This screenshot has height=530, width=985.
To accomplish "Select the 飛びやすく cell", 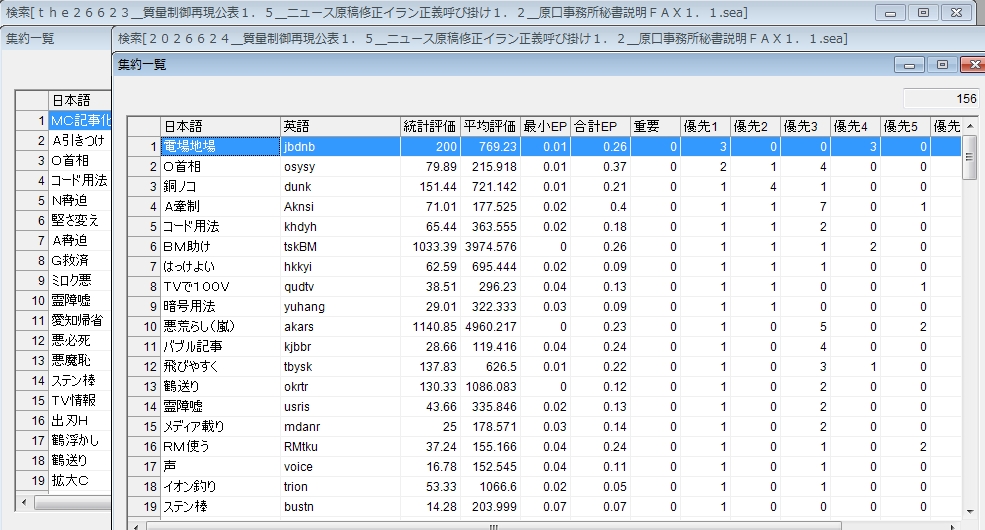I will (x=220, y=367).
